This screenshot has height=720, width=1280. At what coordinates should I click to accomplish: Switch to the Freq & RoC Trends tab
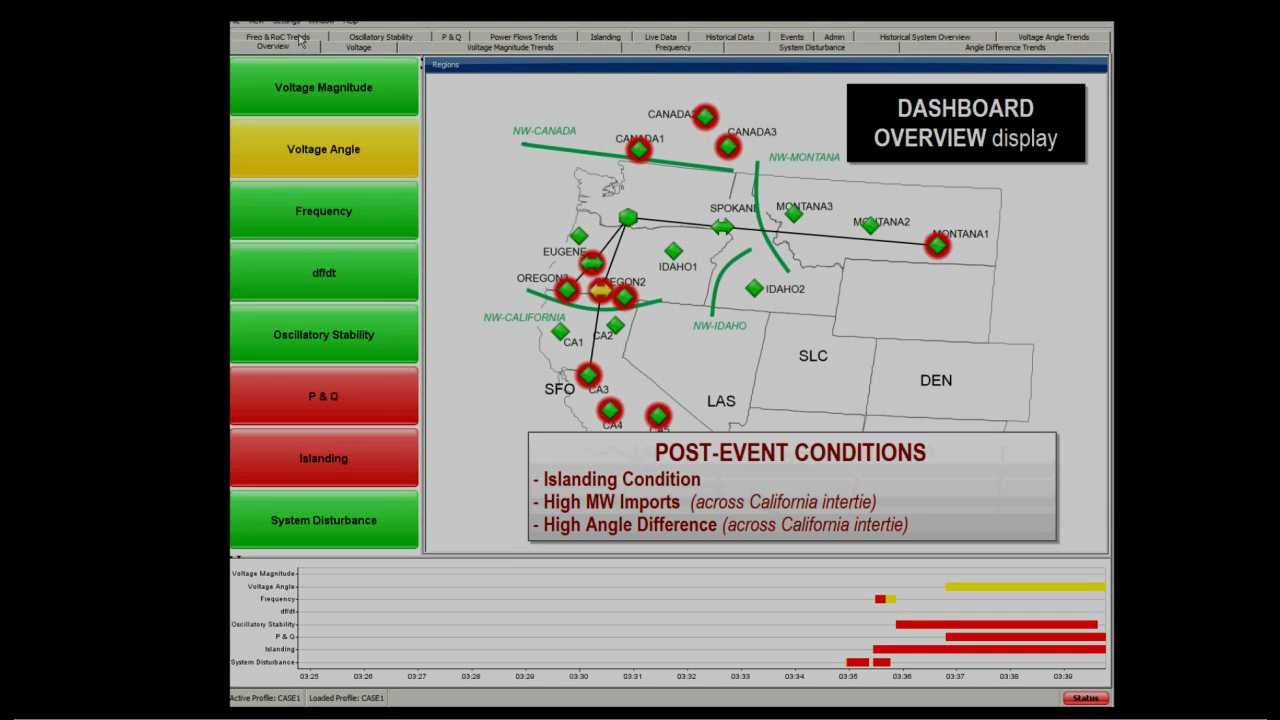278,37
